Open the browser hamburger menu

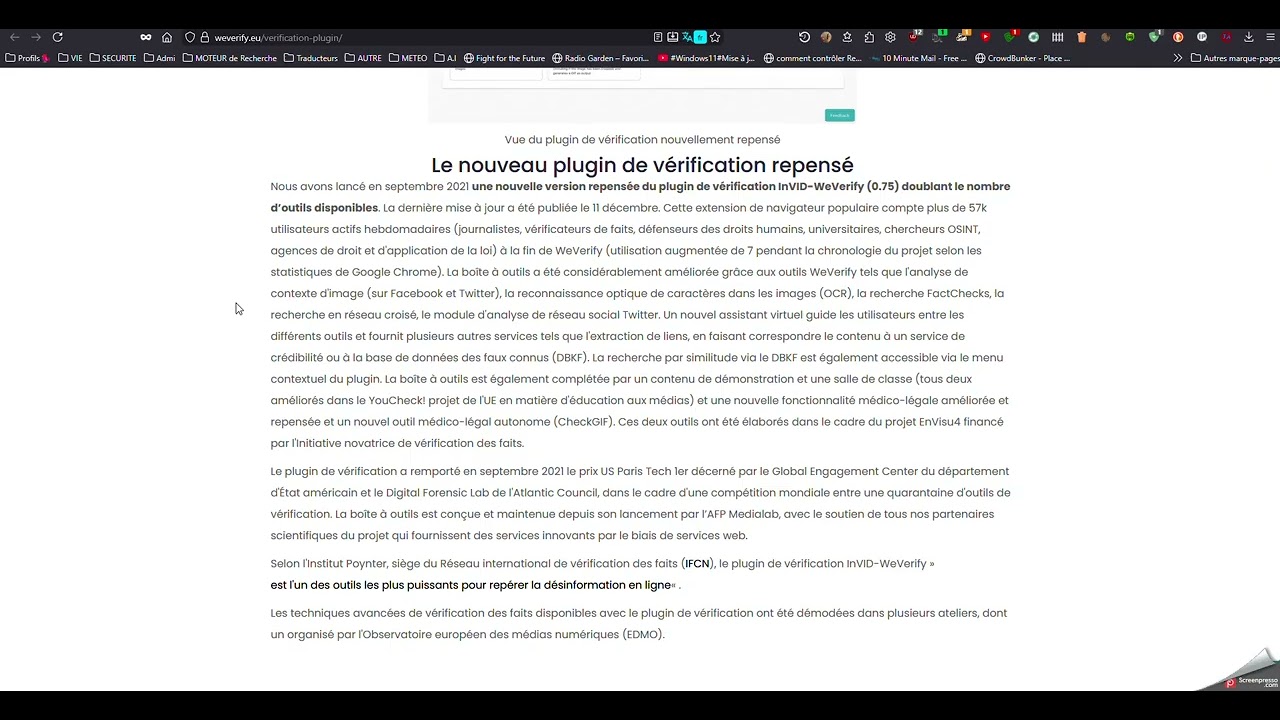(x=1270, y=37)
